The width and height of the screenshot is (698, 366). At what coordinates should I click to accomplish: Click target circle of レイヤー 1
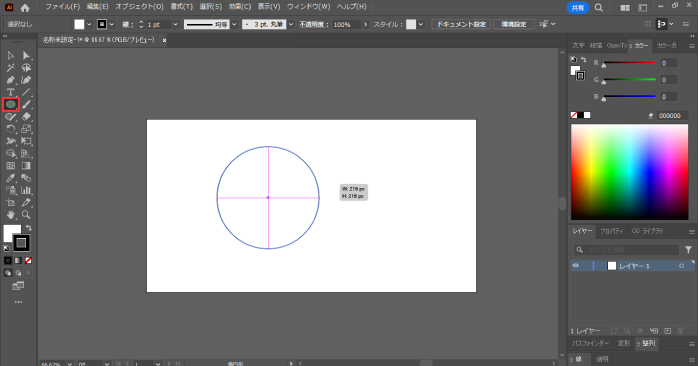coord(682,266)
